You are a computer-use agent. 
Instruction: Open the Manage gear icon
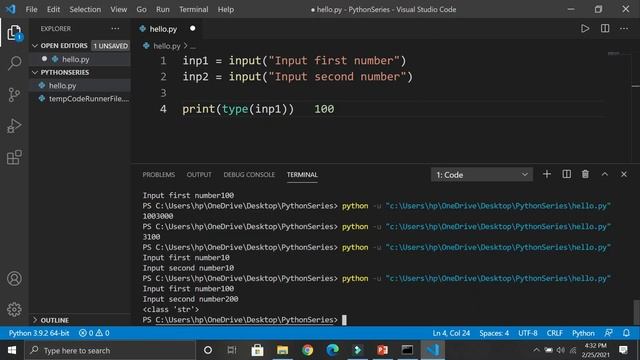14,309
